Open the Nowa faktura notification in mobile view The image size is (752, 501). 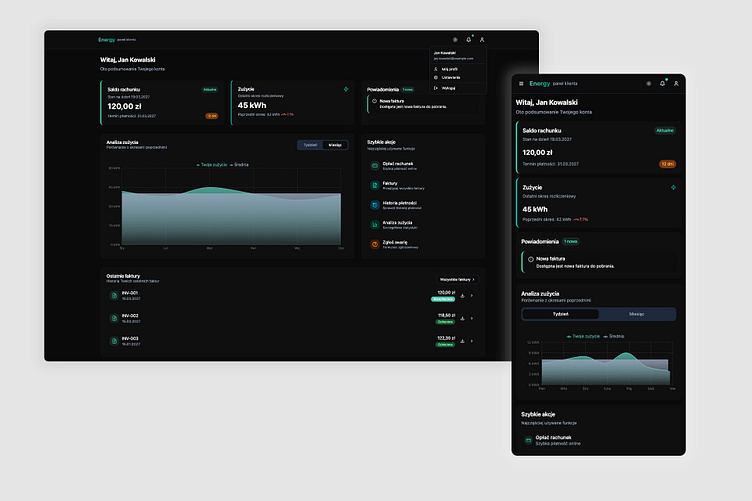pos(599,262)
